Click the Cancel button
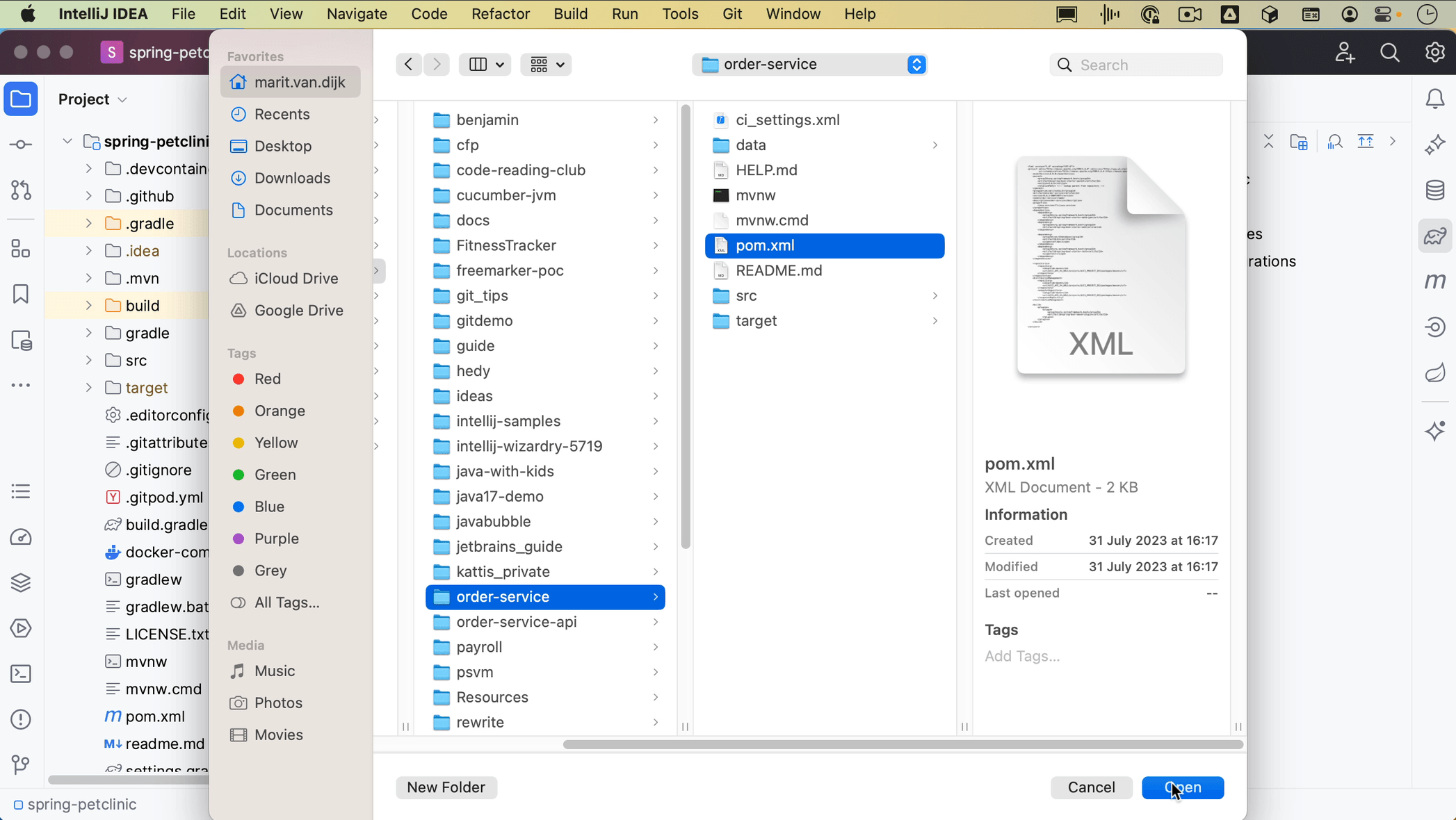 [1091, 787]
